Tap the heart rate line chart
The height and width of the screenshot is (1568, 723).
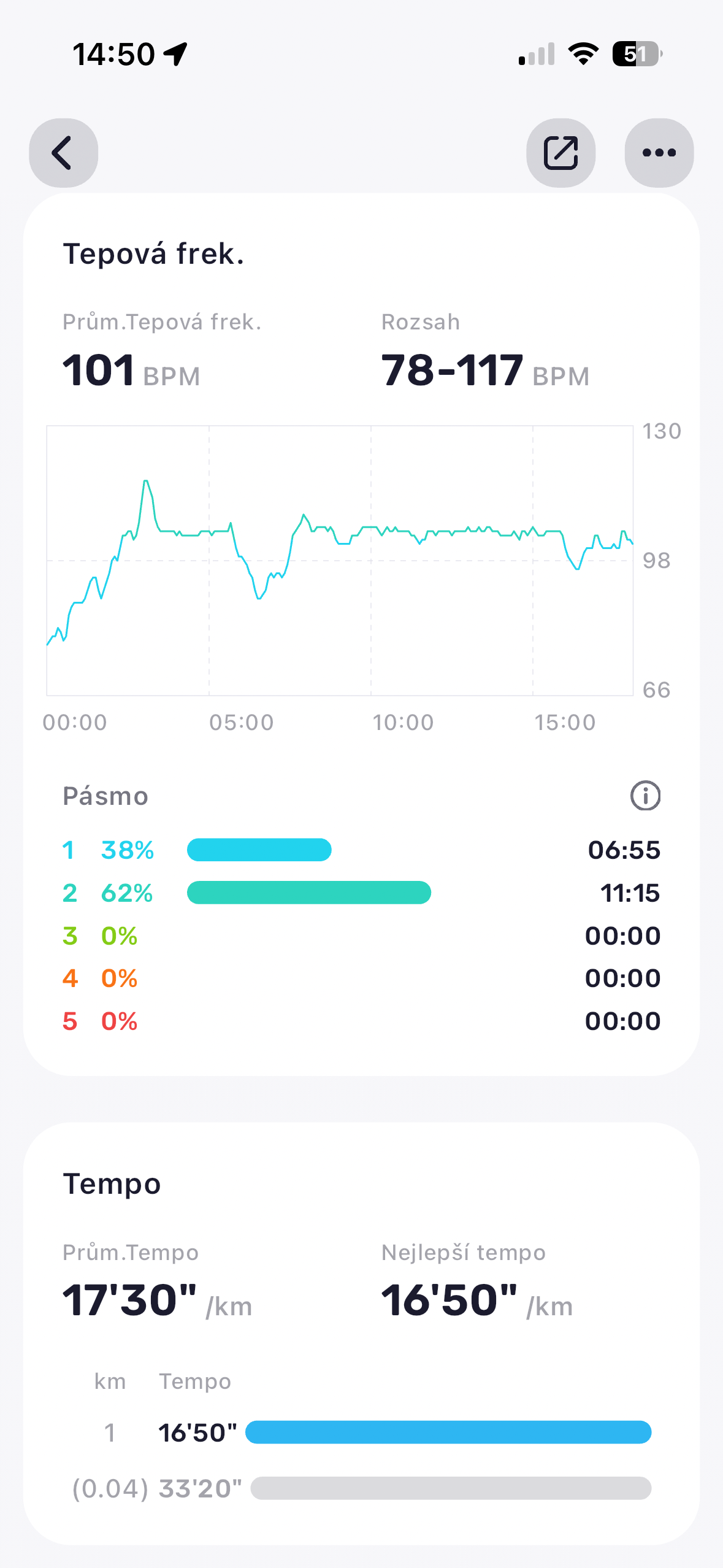pyautogui.click(x=339, y=560)
